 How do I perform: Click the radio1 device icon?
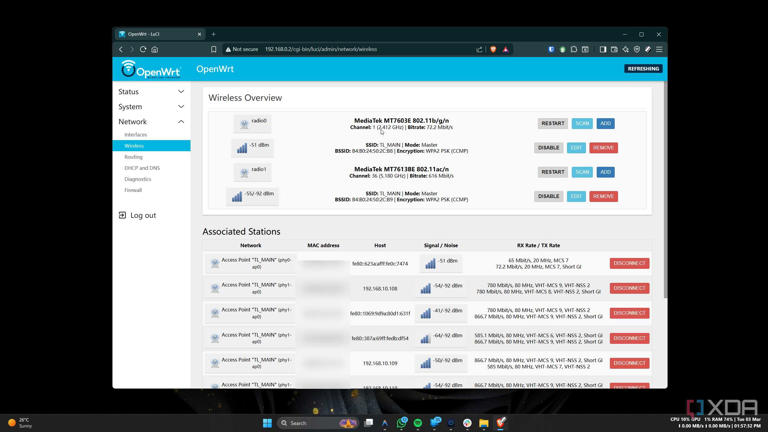244,172
